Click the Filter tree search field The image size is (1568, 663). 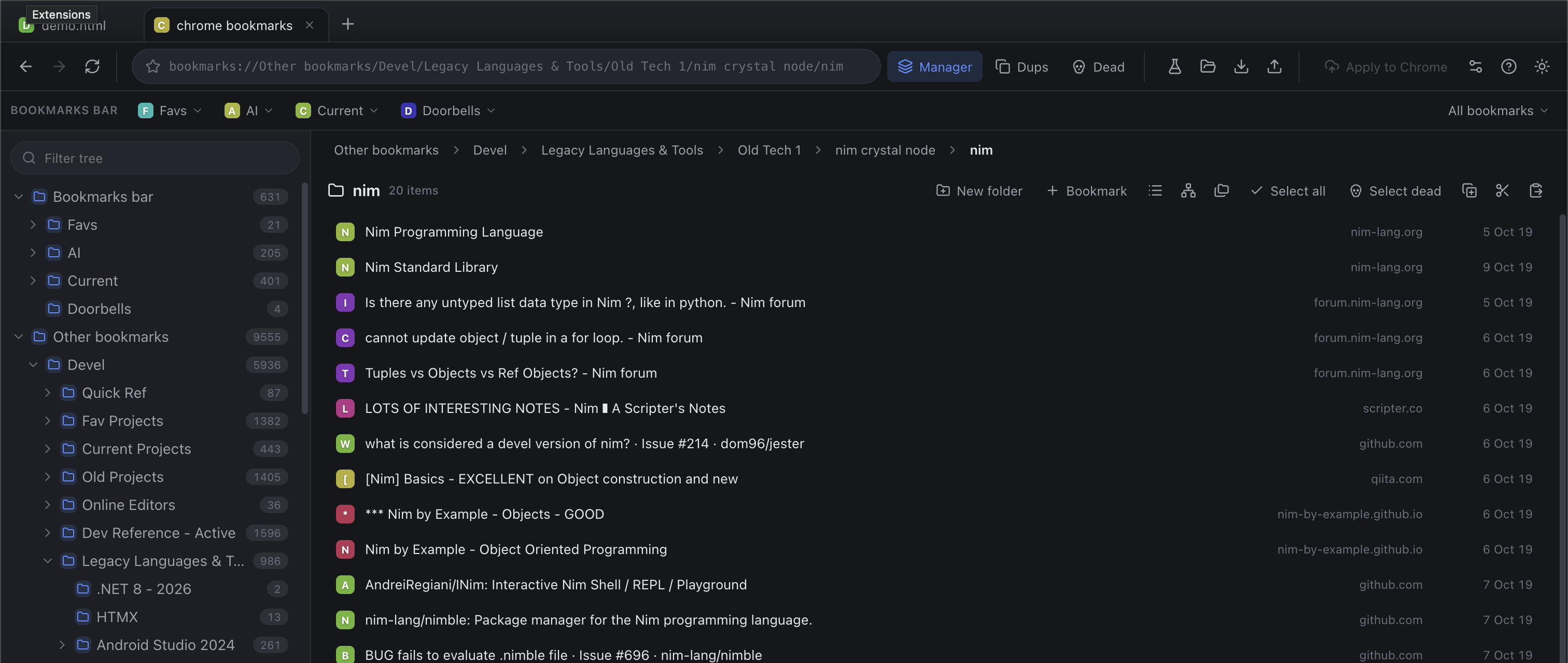click(155, 158)
